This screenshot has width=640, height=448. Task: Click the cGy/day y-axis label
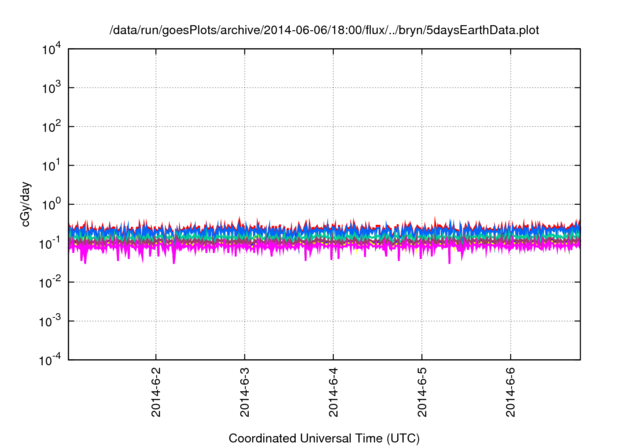coord(26,204)
